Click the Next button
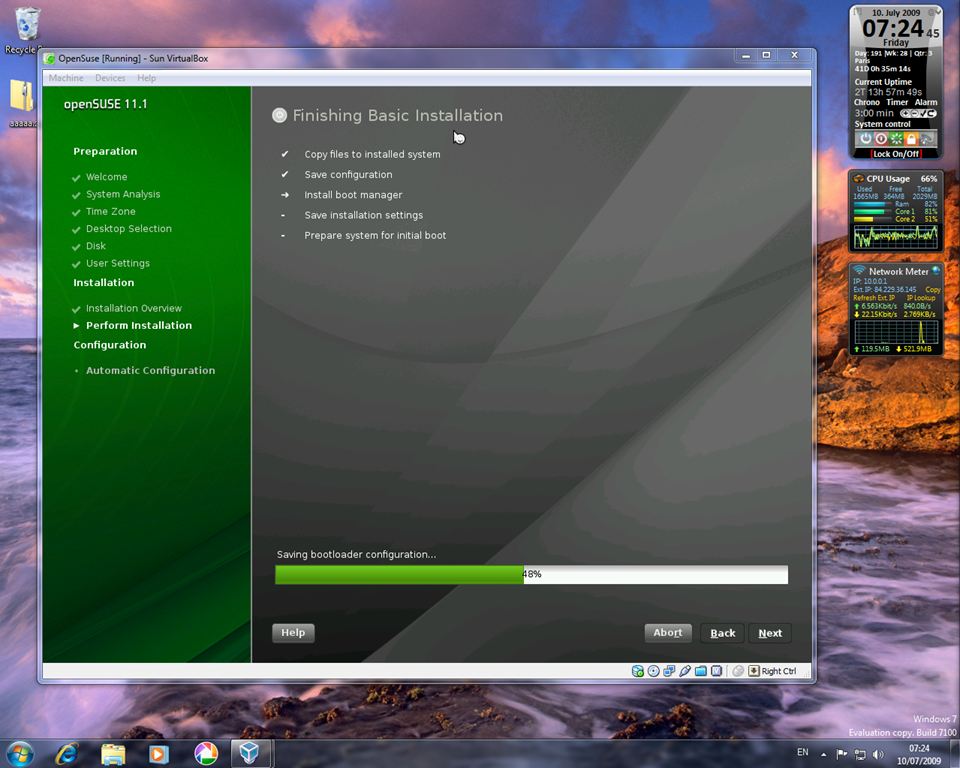Viewport: 960px width, 768px height. (x=770, y=633)
